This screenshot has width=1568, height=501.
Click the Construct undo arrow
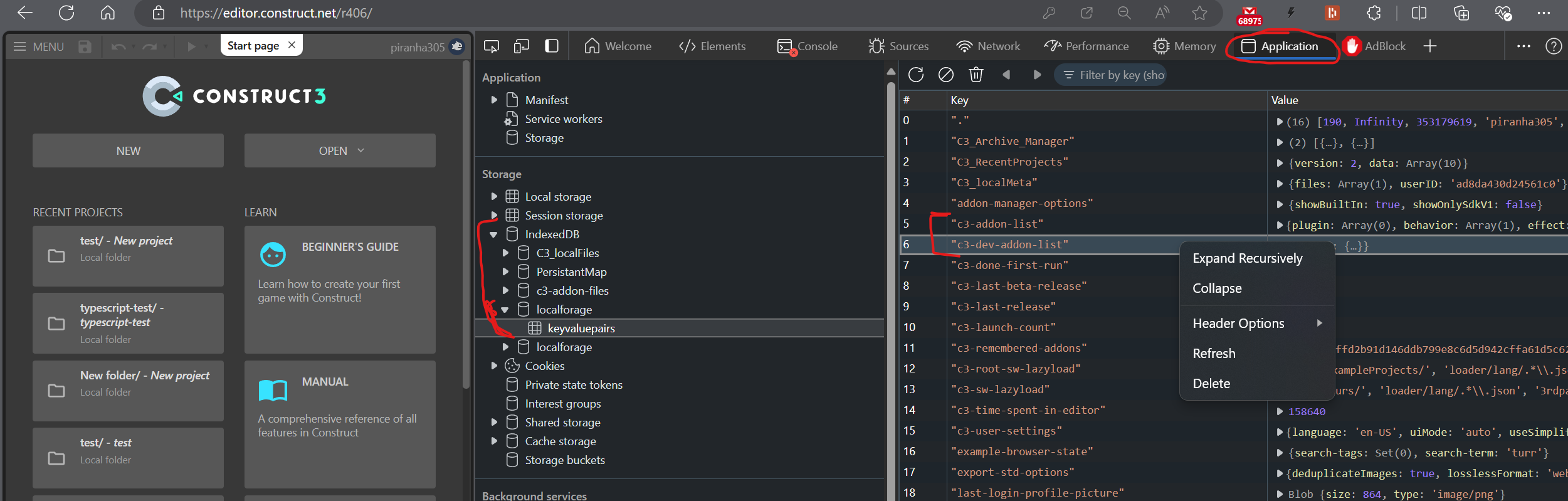[118, 46]
